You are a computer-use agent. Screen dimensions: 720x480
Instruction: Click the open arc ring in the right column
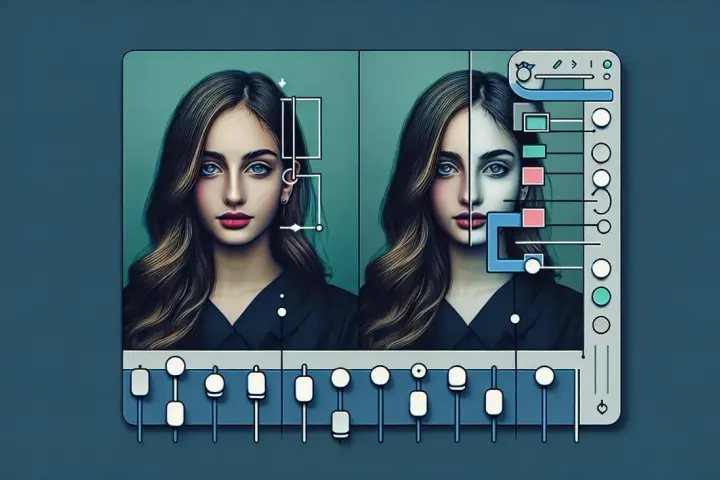603,201
